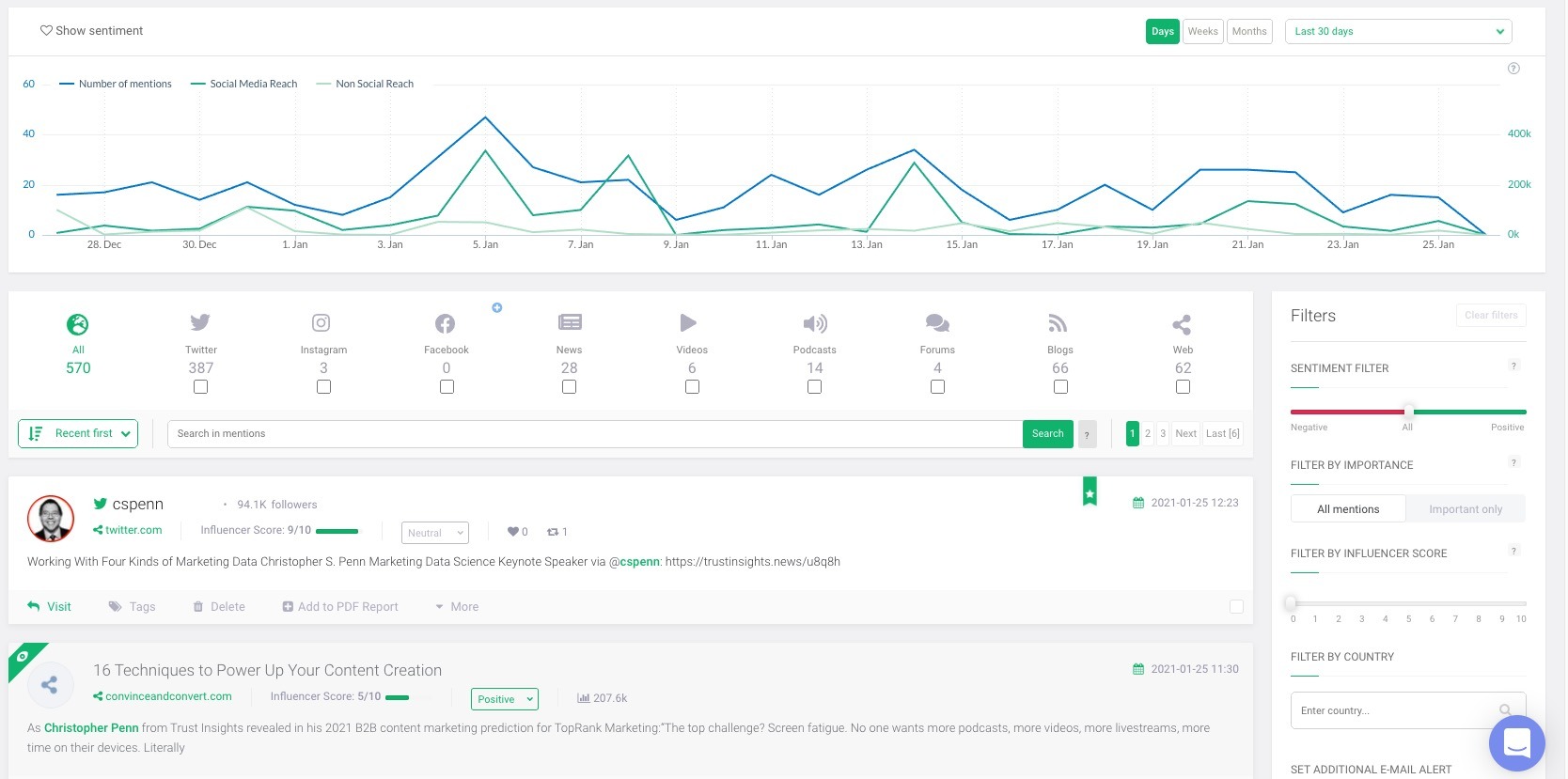1568x779 pixels.
Task: Click Clear filters button
Action: pyautogui.click(x=1491, y=315)
